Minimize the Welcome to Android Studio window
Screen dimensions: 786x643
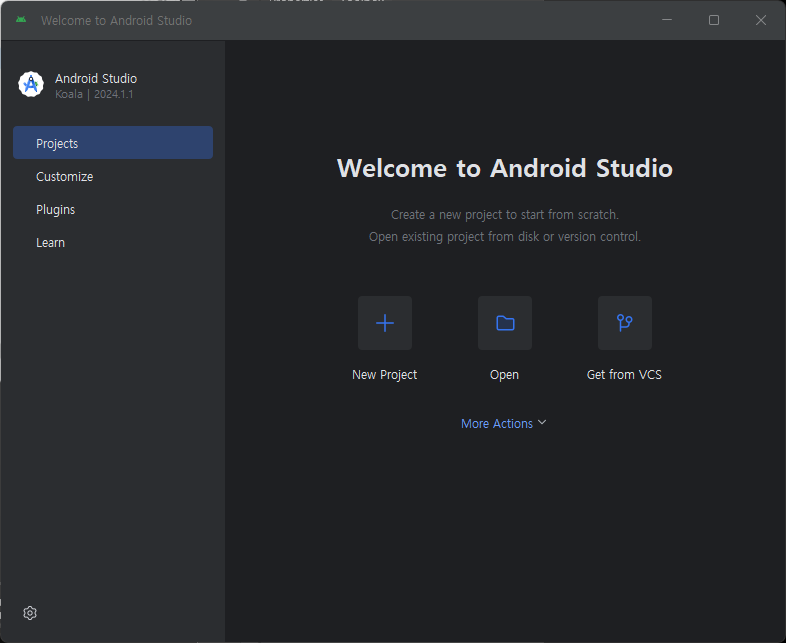[x=667, y=20]
